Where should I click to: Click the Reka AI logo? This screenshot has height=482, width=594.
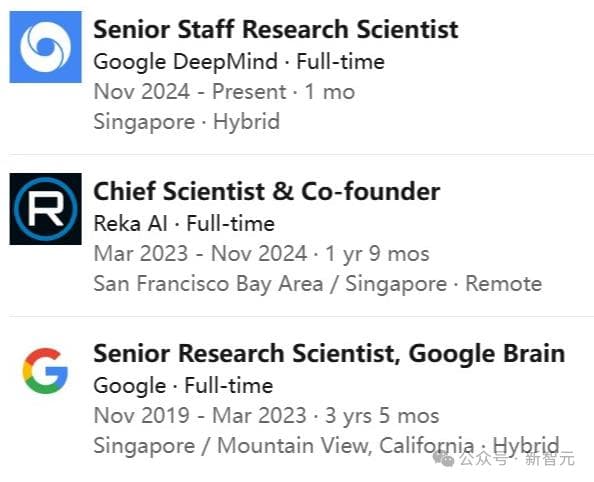click(45, 209)
